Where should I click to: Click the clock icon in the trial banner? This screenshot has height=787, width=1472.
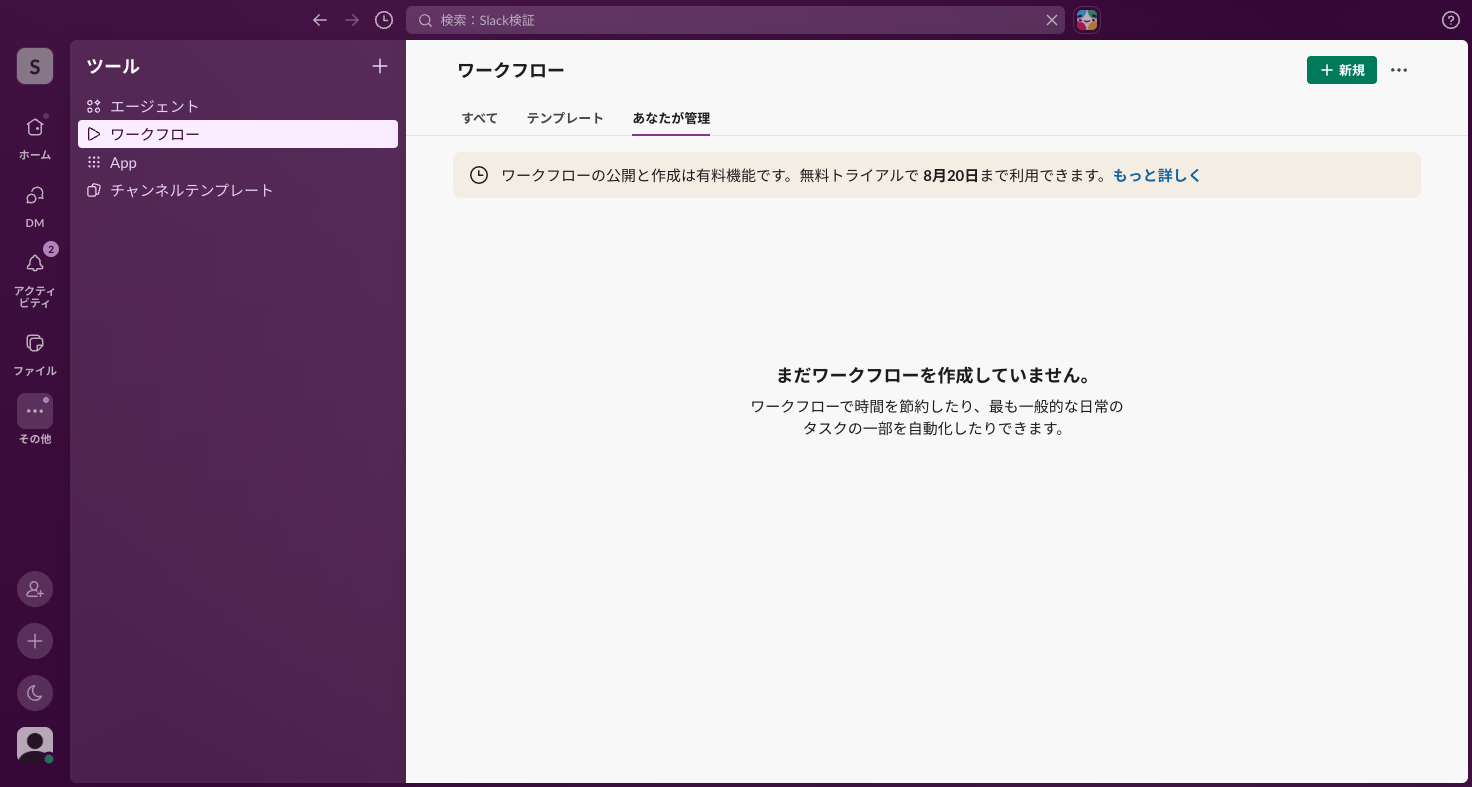point(479,175)
